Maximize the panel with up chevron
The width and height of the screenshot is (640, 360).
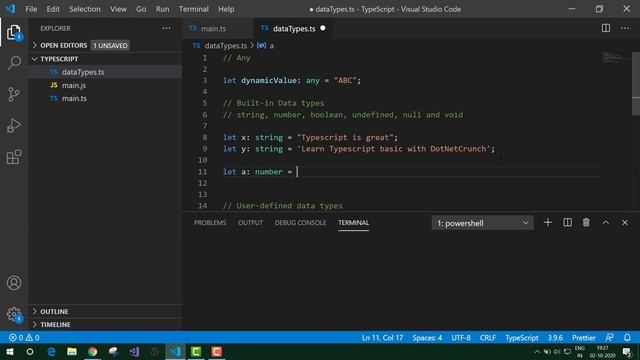coord(606,222)
